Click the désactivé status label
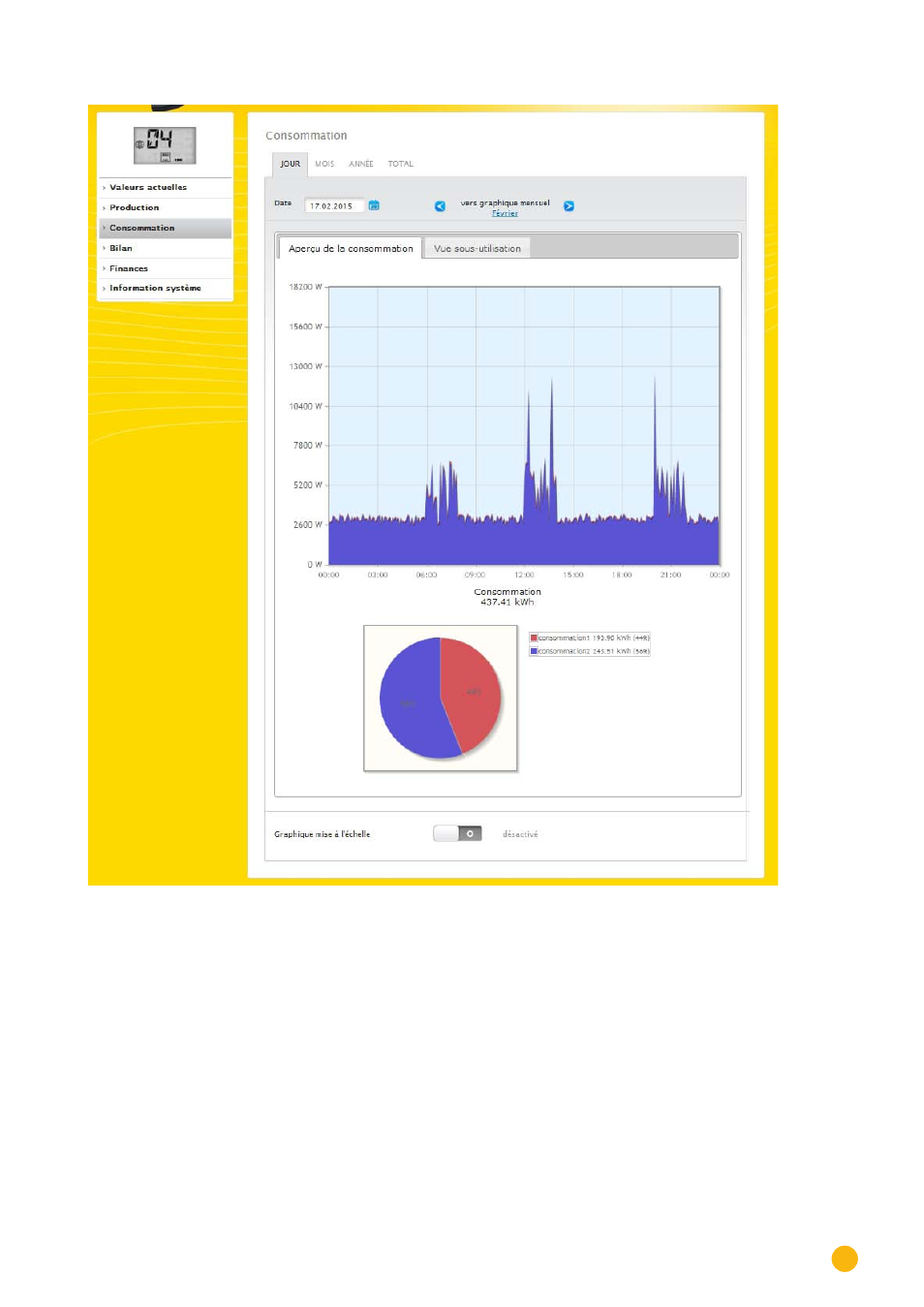924x1307 pixels. [x=520, y=835]
